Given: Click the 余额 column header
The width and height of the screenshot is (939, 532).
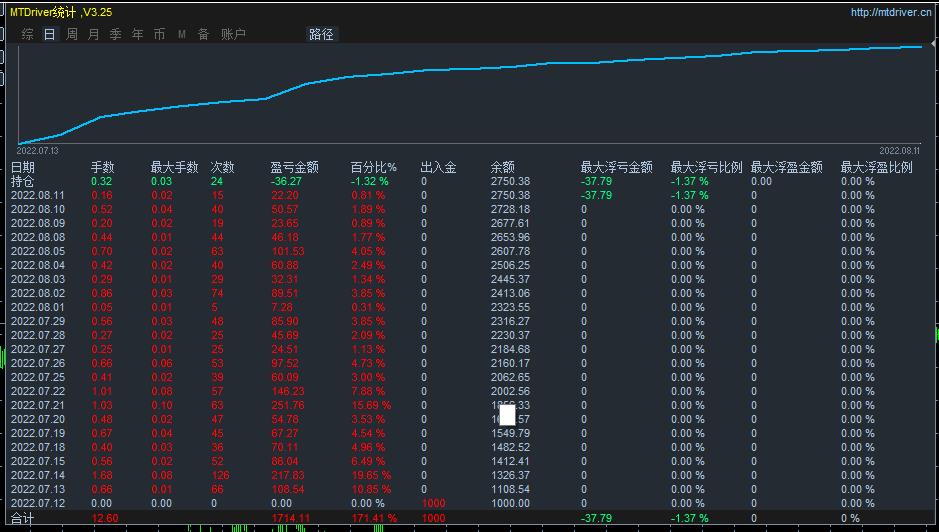Looking at the screenshot, I should 502,167.
